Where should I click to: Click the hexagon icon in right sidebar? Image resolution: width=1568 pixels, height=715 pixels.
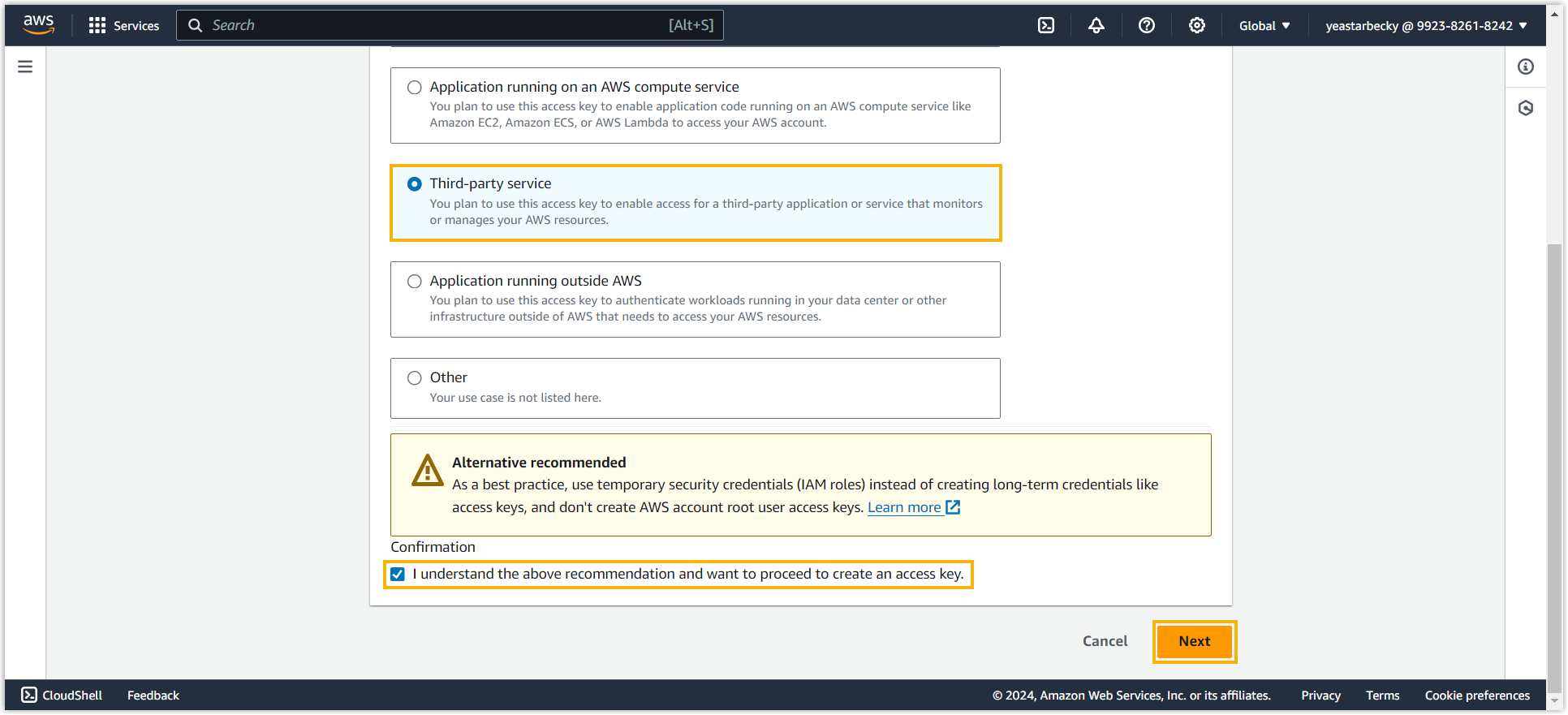pyautogui.click(x=1526, y=108)
